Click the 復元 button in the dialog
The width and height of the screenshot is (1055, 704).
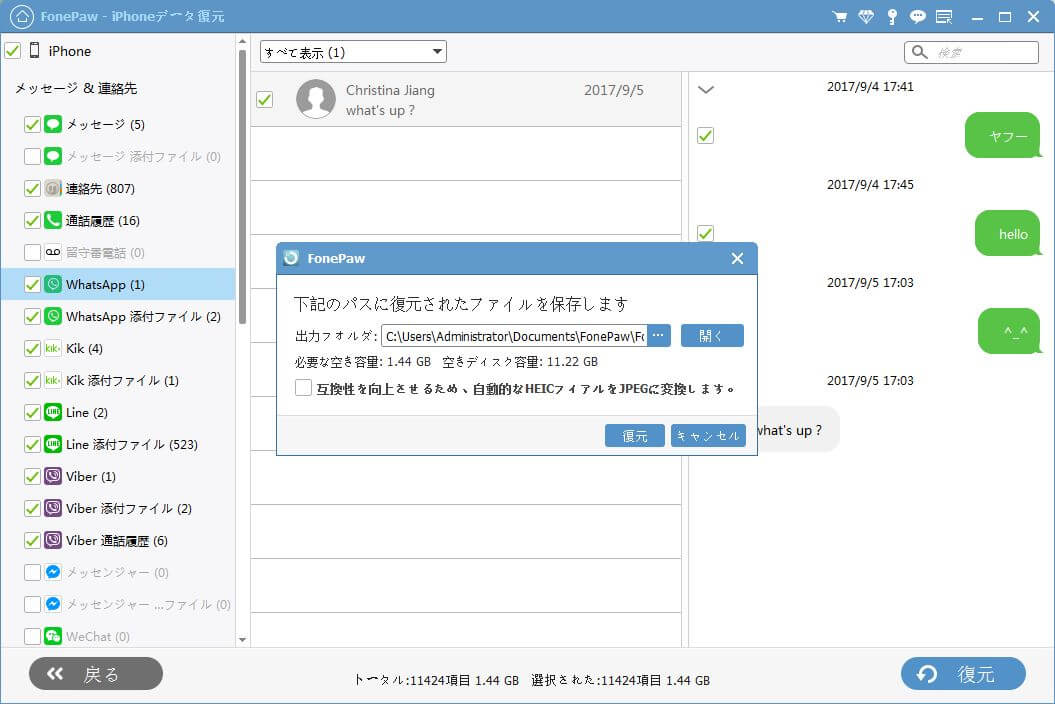(634, 435)
